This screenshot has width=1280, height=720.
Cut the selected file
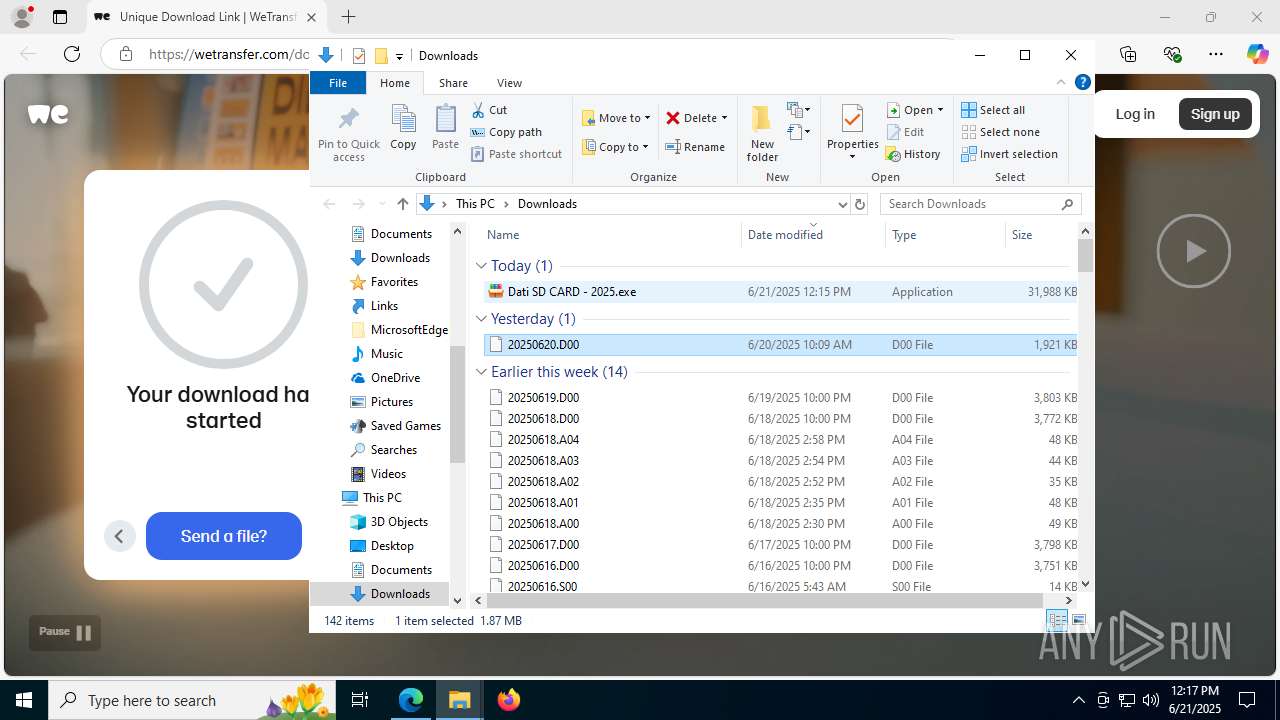coord(489,110)
